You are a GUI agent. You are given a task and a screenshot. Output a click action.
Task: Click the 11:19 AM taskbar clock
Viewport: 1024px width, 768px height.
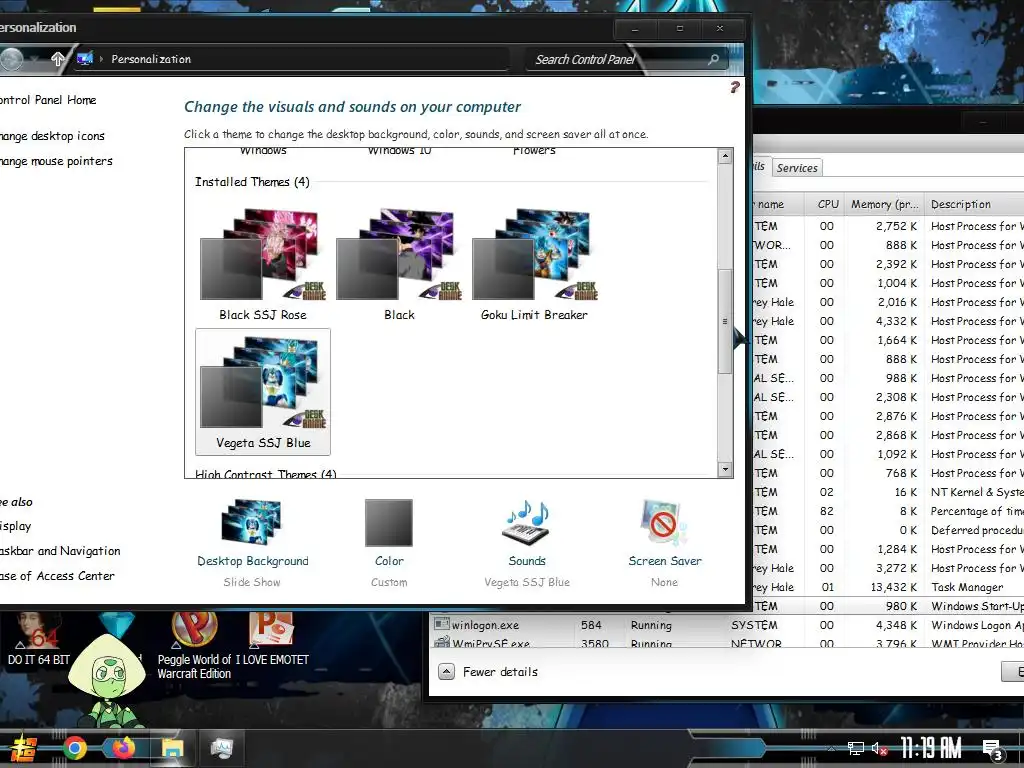[x=931, y=748]
